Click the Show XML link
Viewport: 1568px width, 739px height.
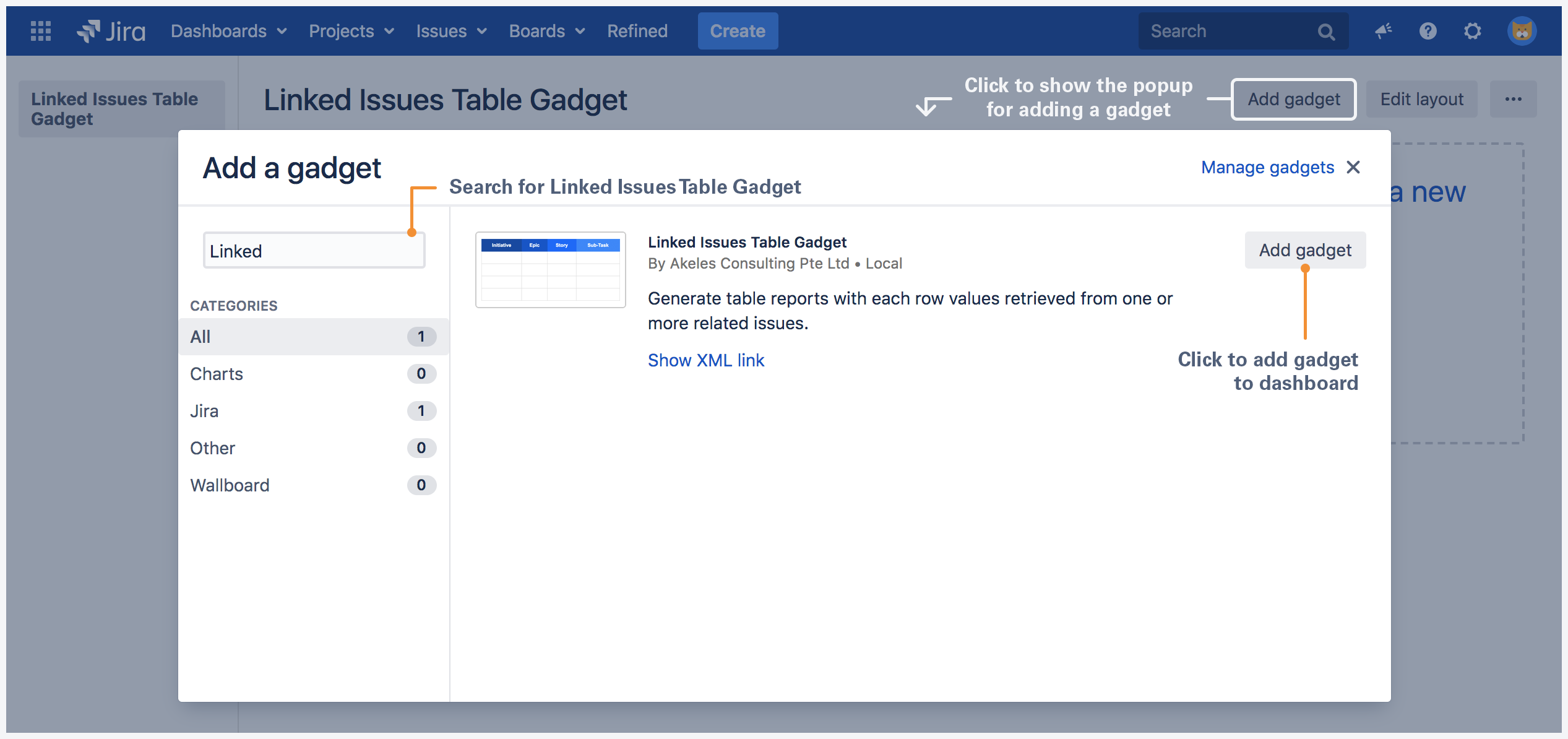706,360
